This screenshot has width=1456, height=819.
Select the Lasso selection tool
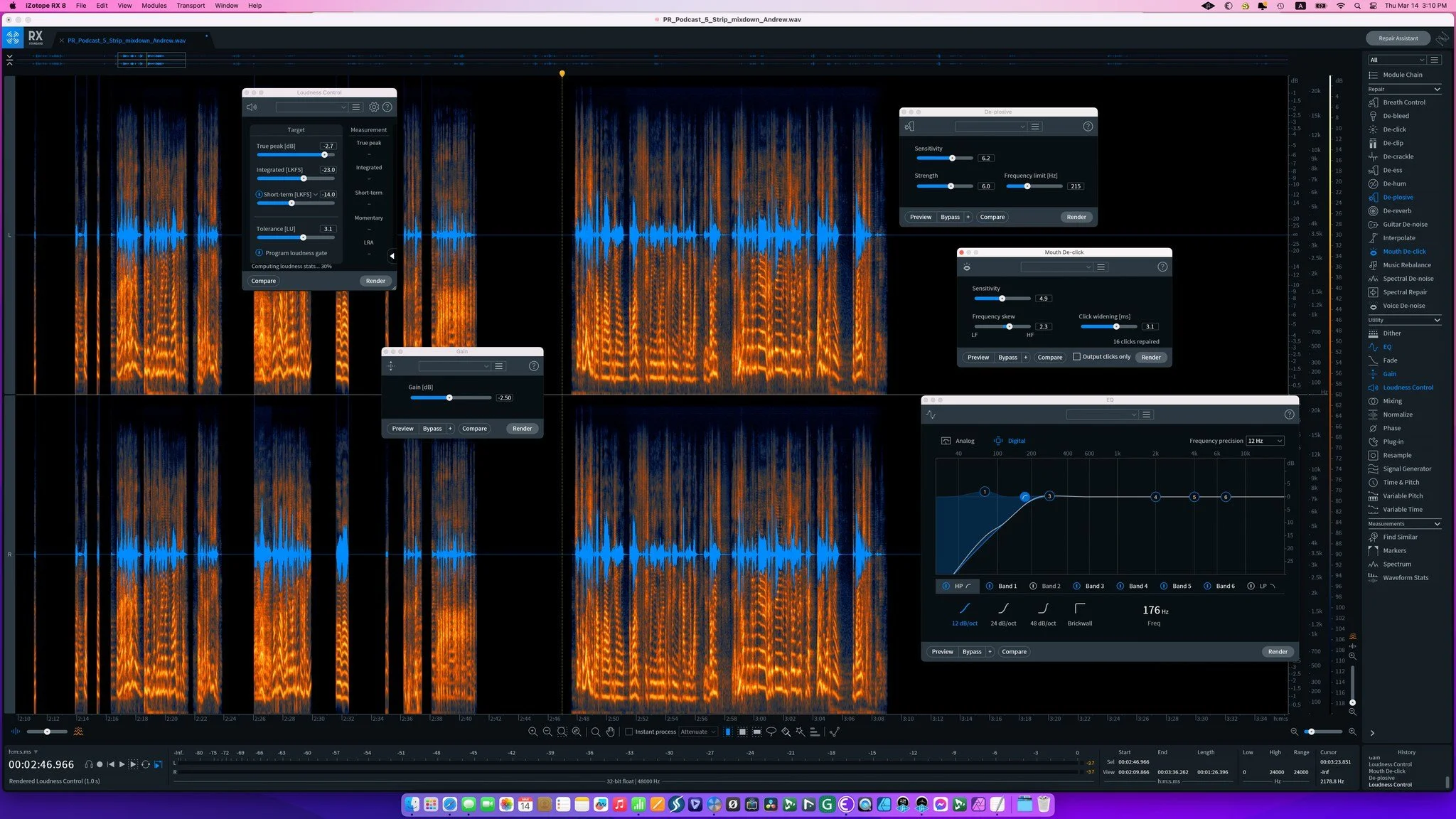[x=771, y=732]
